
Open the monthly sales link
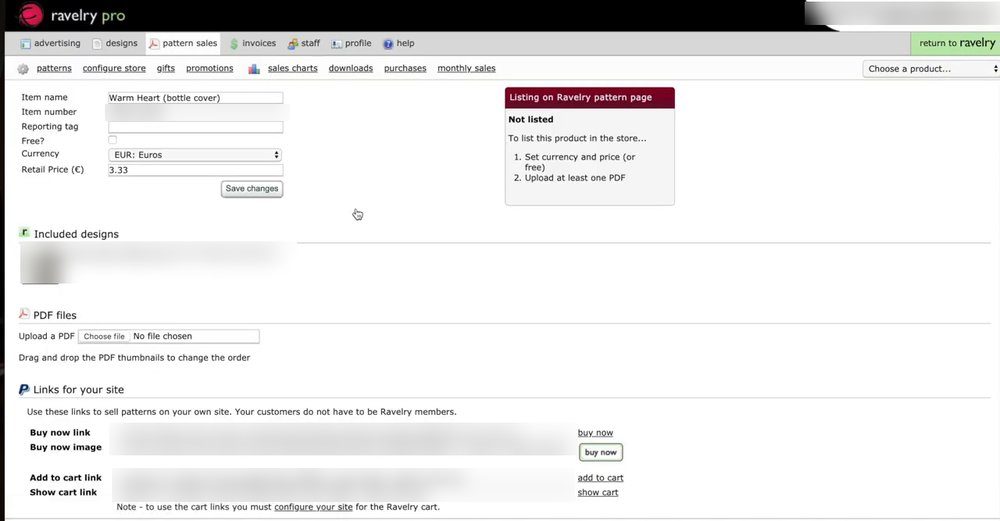(466, 68)
